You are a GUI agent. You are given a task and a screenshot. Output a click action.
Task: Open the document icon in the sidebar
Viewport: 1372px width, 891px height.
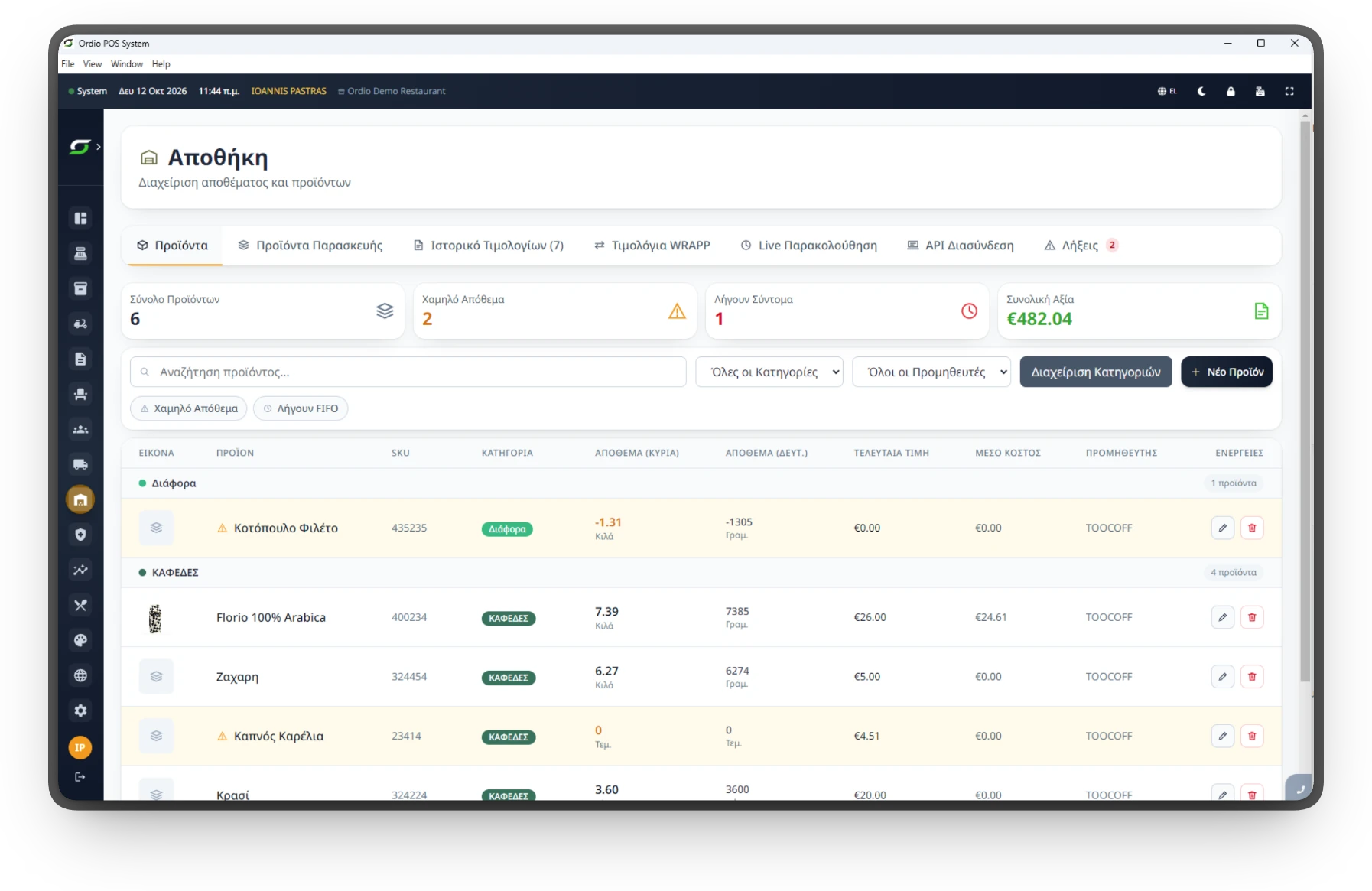80,359
